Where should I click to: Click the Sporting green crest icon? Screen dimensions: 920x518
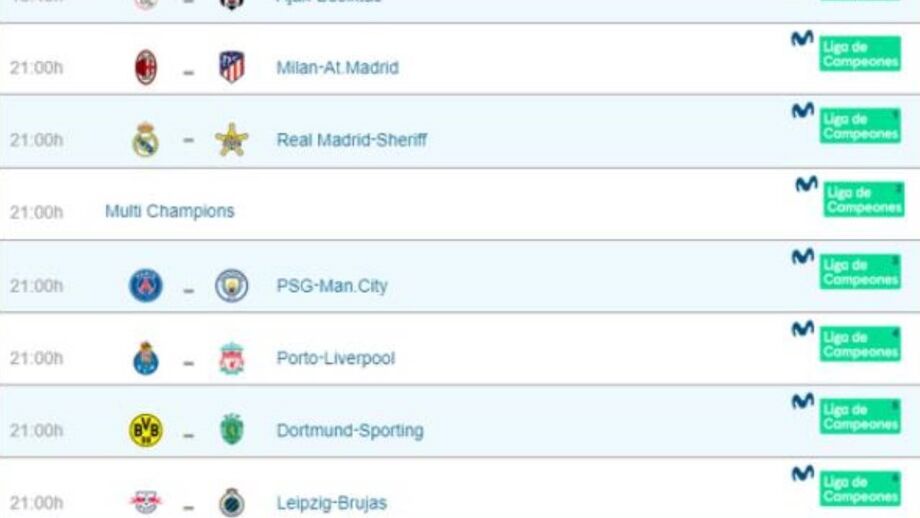[x=232, y=430]
